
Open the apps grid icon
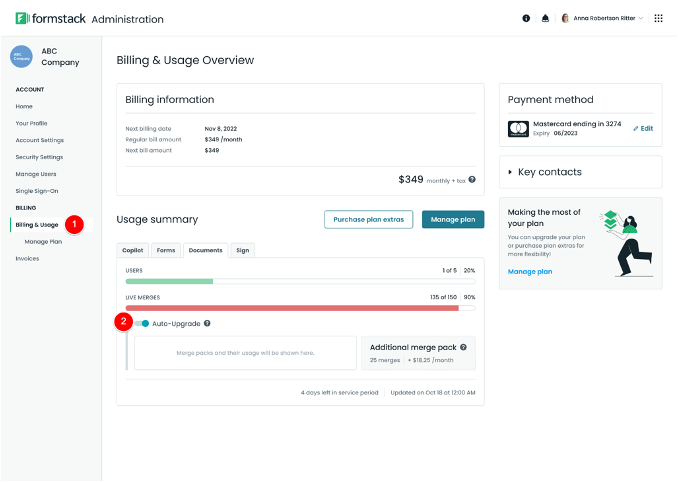(658, 18)
